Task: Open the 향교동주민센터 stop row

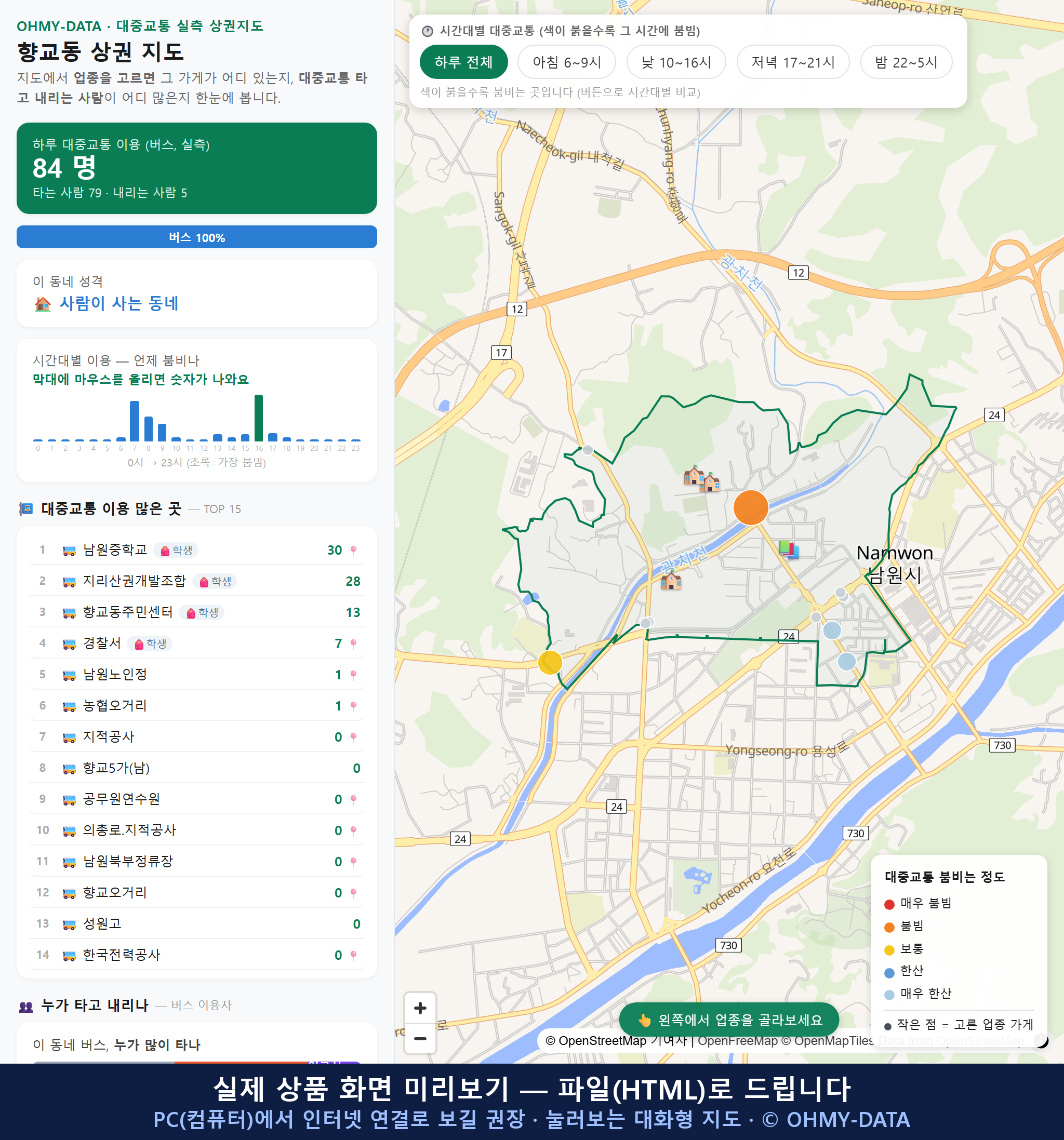Action: tap(197, 612)
